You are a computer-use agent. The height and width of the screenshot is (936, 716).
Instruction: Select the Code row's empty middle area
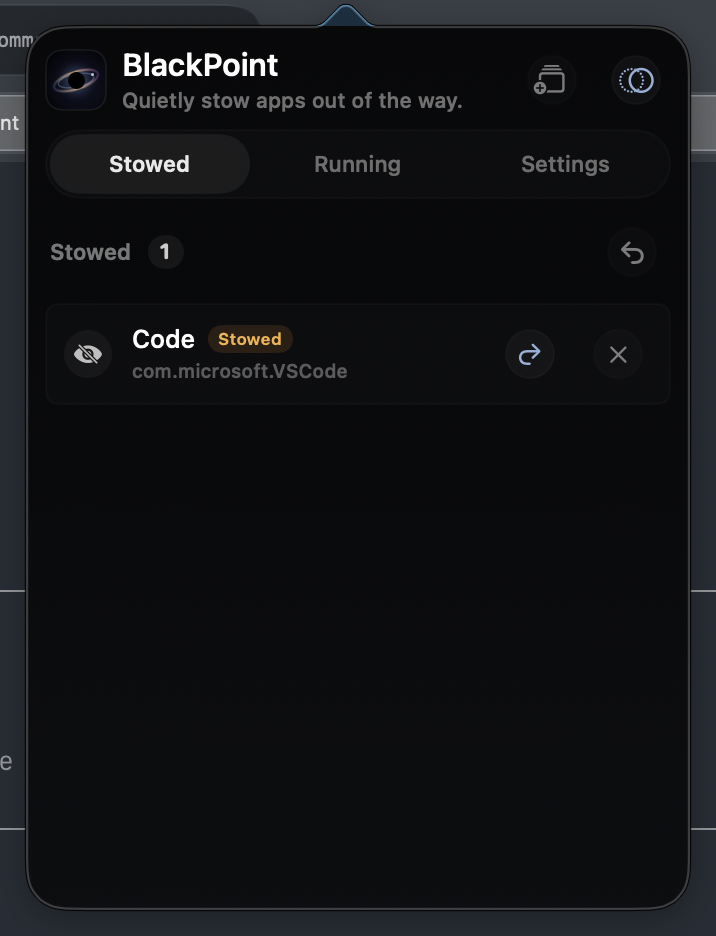[418, 355]
